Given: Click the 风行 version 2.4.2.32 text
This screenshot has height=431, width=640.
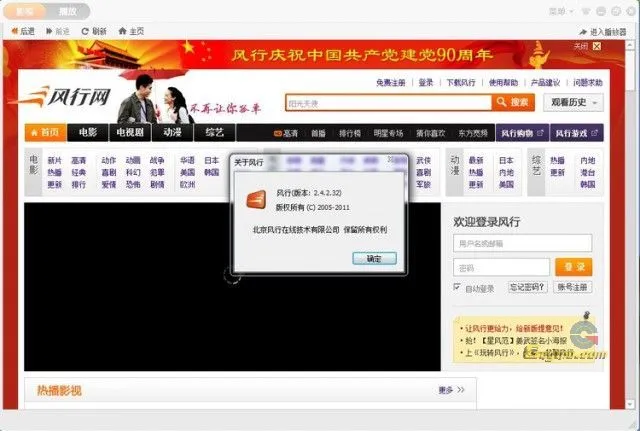Looking at the screenshot, I should click(309, 193).
